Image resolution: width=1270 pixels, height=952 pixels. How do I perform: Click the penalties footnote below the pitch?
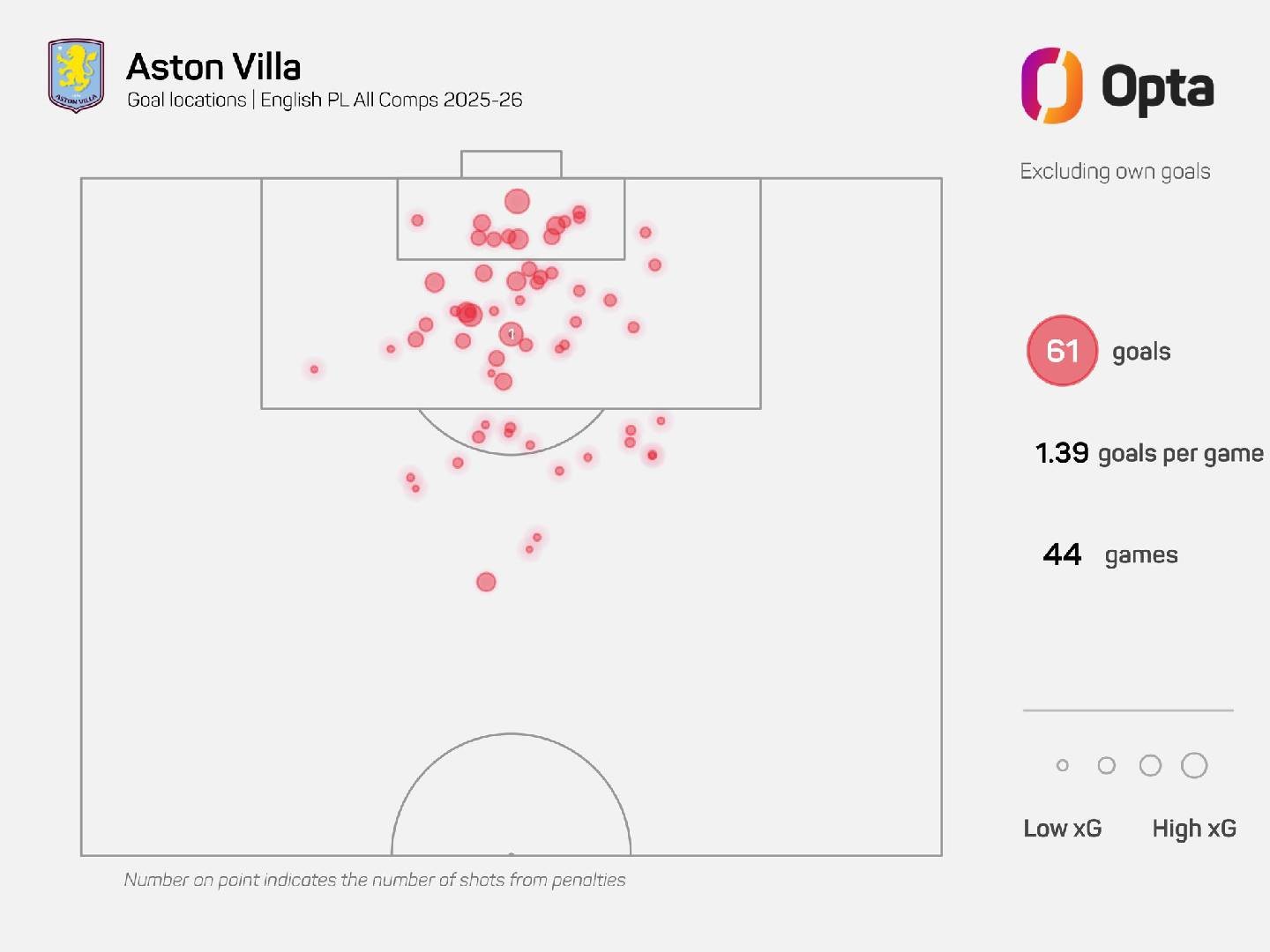[x=375, y=880]
